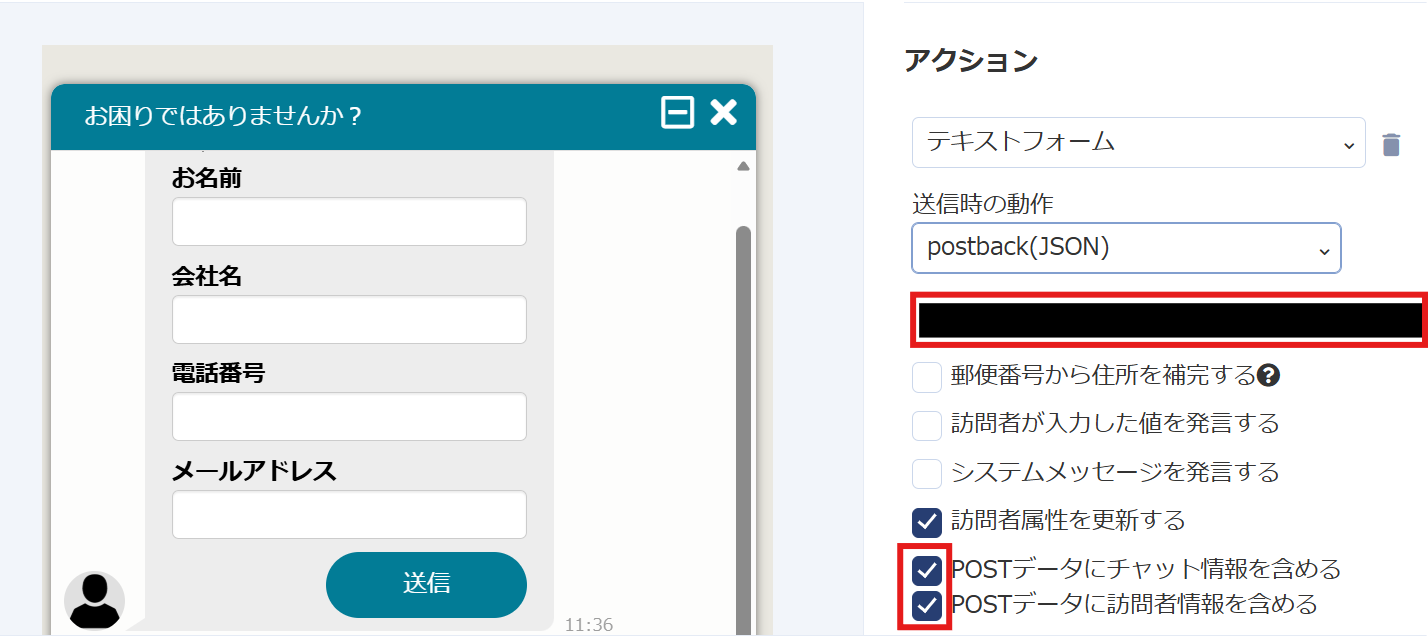This screenshot has width=1428, height=636.
Task: Minimize the chat widget with the minus icon
Action: point(678,113)
